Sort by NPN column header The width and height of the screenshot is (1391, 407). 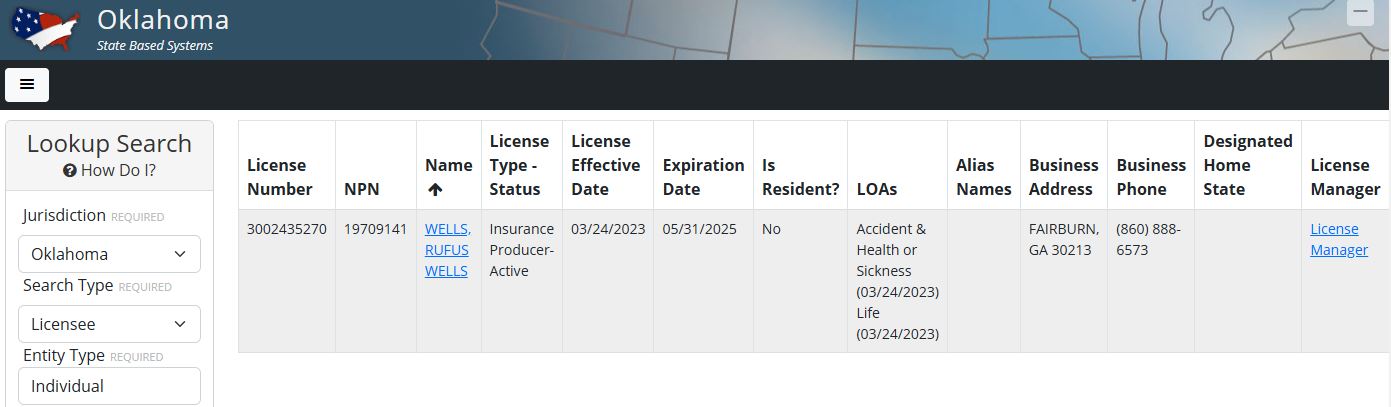[362, 189]
